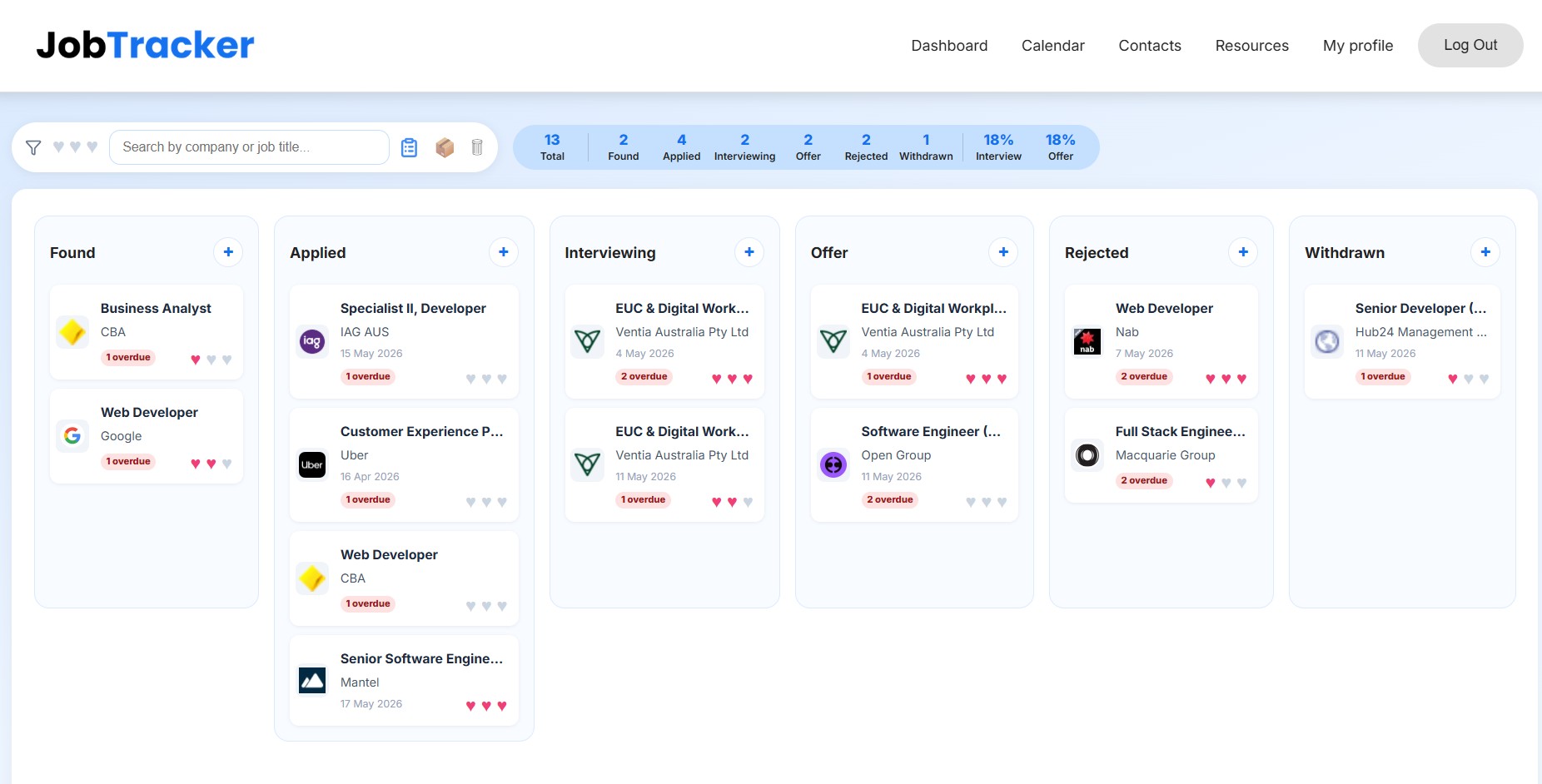Click the 4 Applied stat
The image size is (1542, 784).
tap(681, 147)
